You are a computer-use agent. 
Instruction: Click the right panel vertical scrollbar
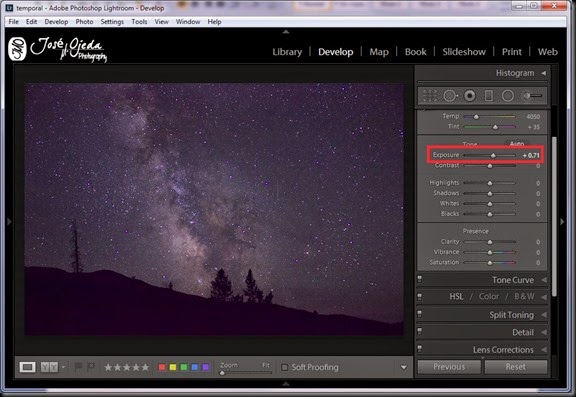554,217
